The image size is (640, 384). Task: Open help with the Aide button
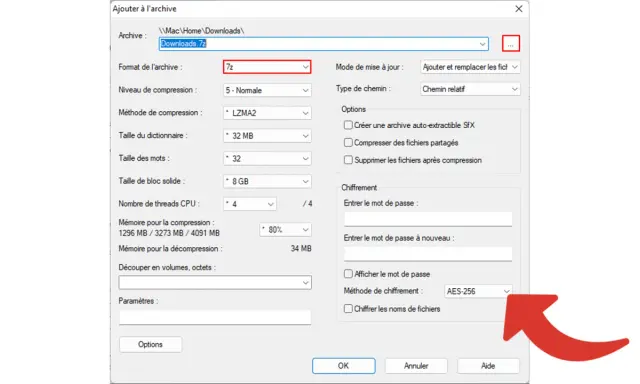[488, 366]
